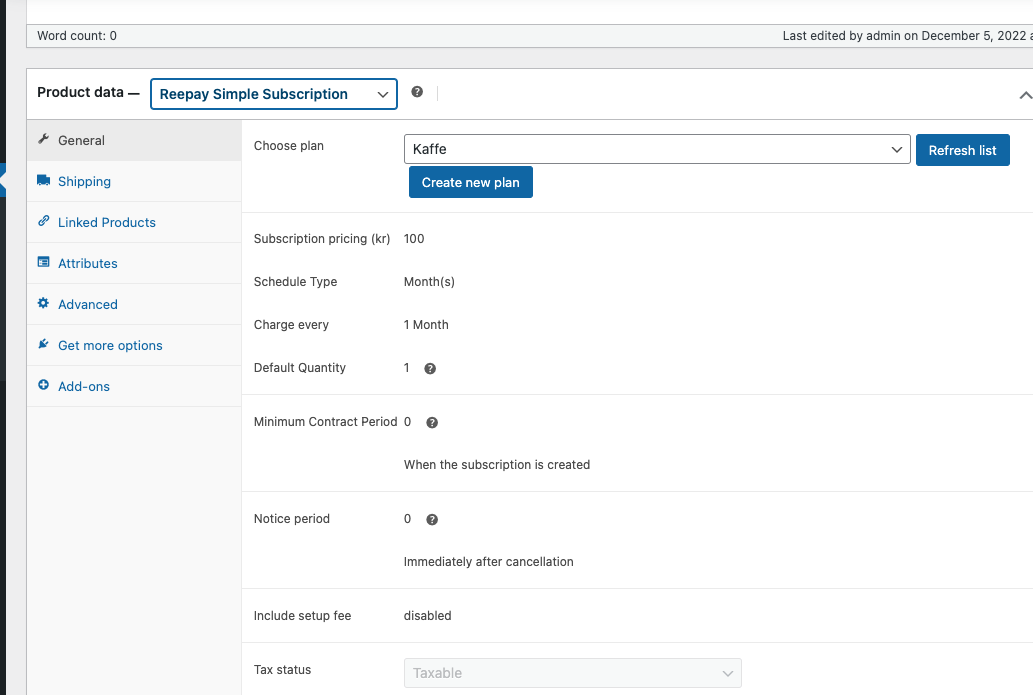This screenshot has height=695, width=1033.
Task: Click the wrench icon on the General tab
Action: [44, 140]
